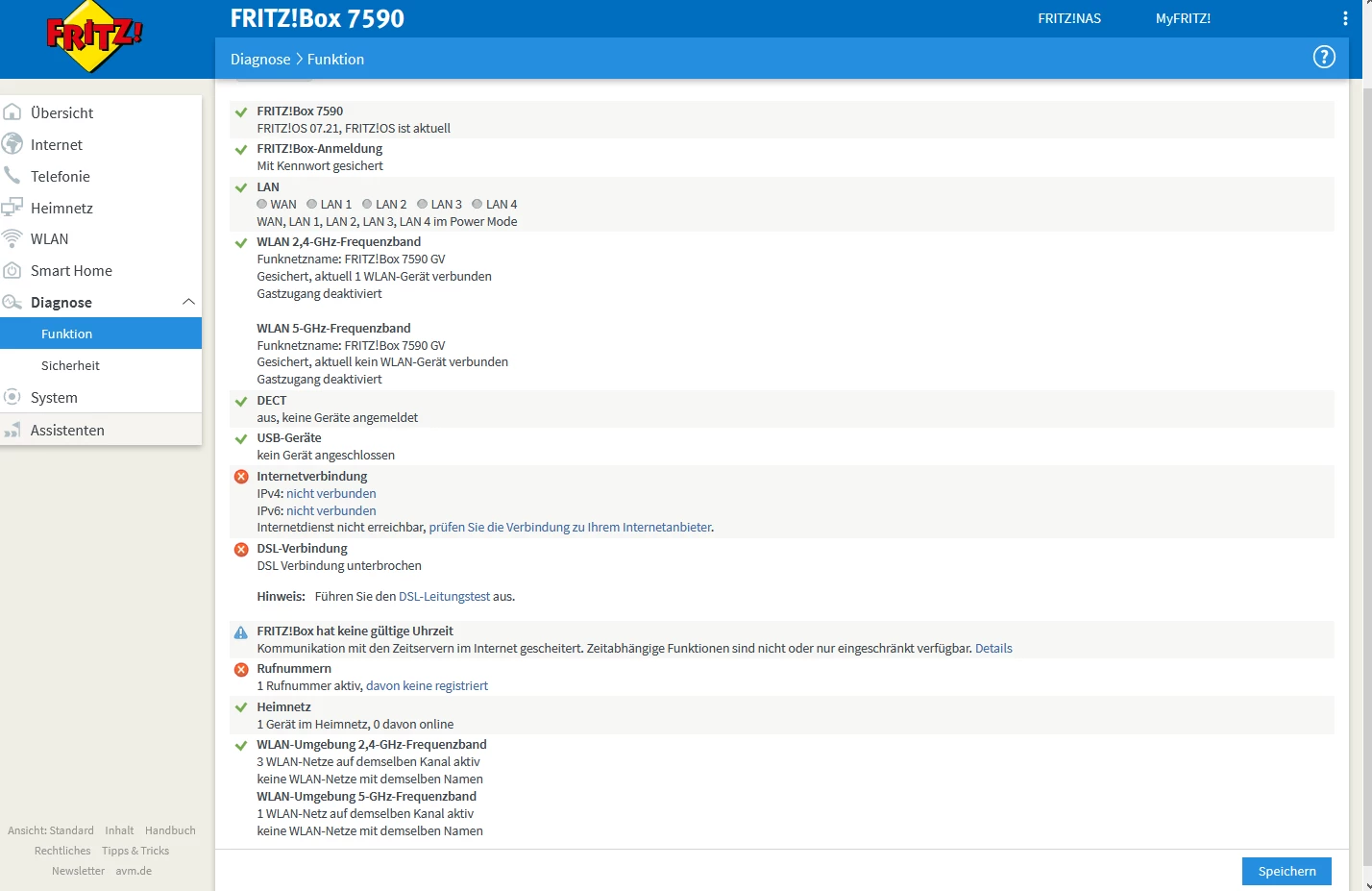Click the warning triangle beside keine gültige Uhrzeit

point(241,632)
